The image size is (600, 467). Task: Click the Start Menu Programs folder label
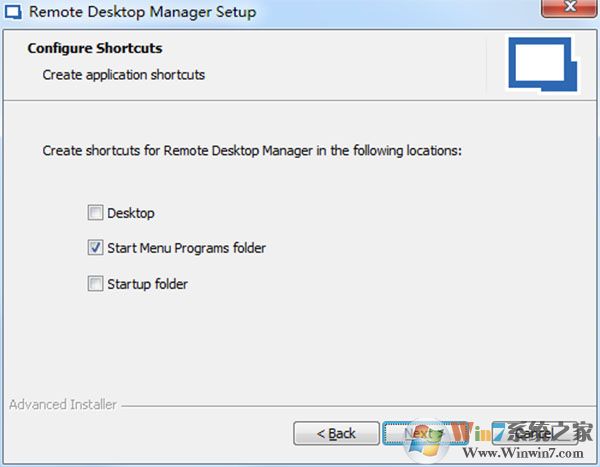(186, 248)
